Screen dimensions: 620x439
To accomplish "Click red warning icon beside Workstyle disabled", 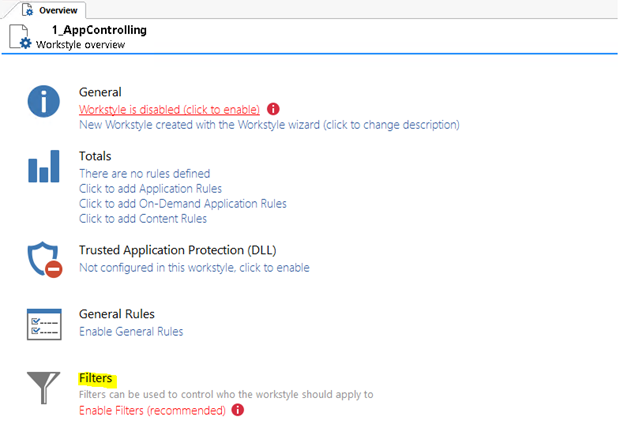I will point(273,109).
